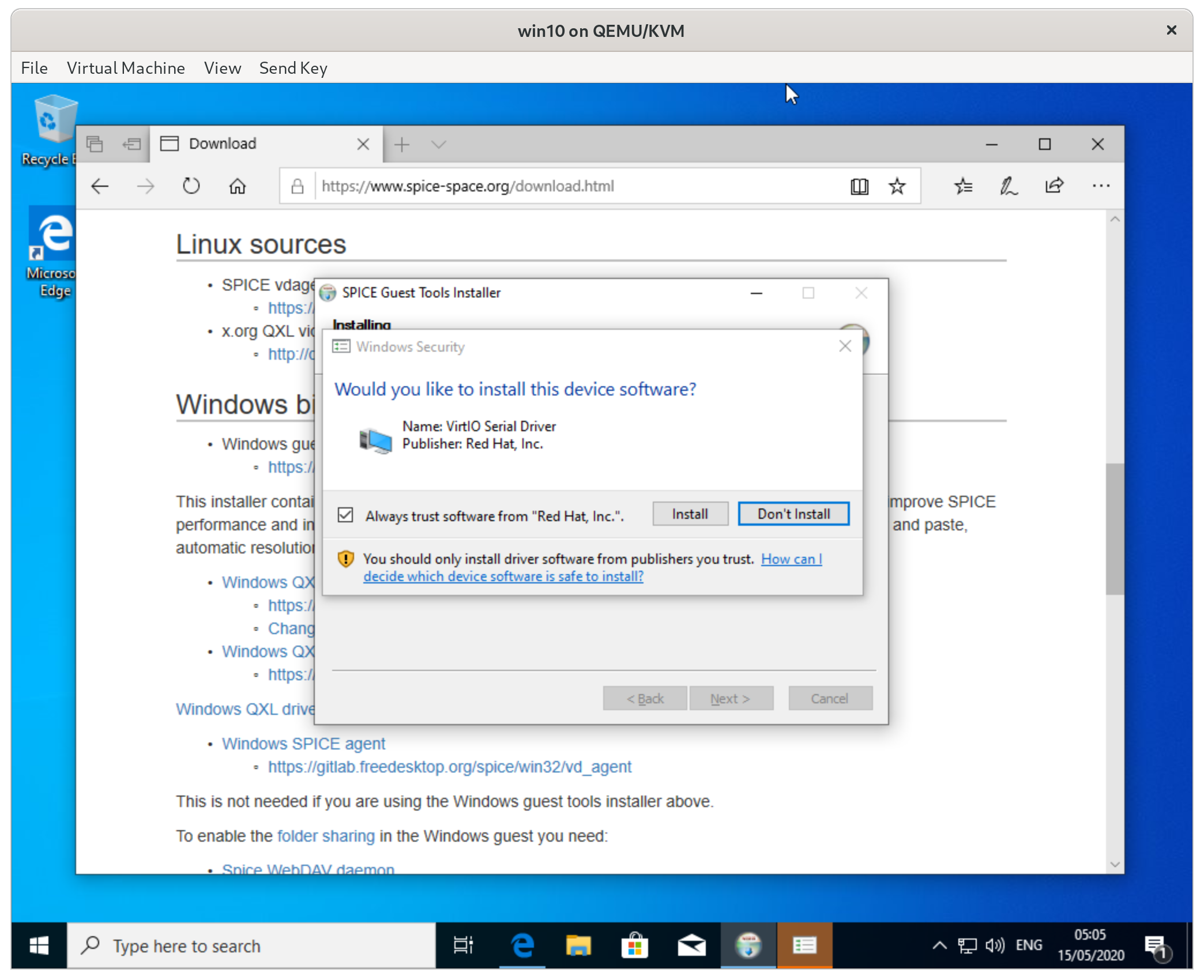The image size is (1204, 980).
Task: Uncheck Always trust software from Red Hat, Inc.
Action: (x=345, y=515)
